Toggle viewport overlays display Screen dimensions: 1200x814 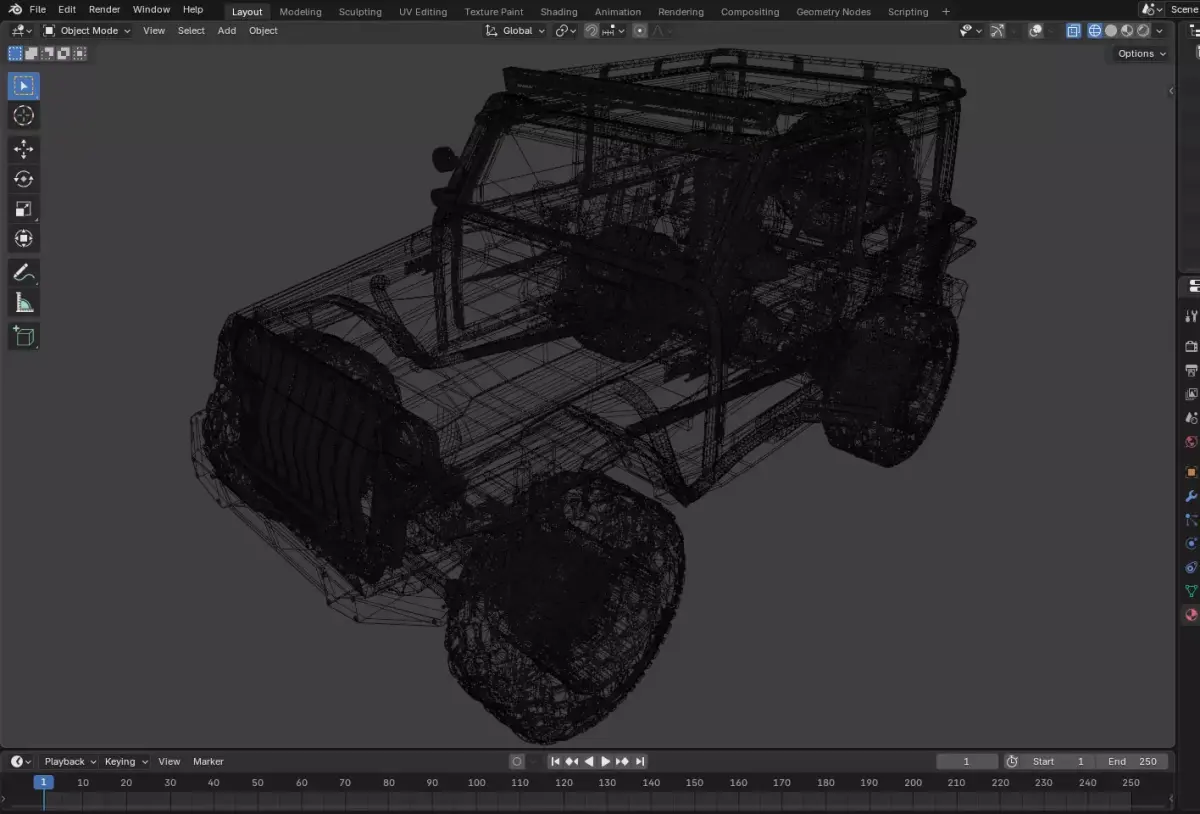point(1036,31)
